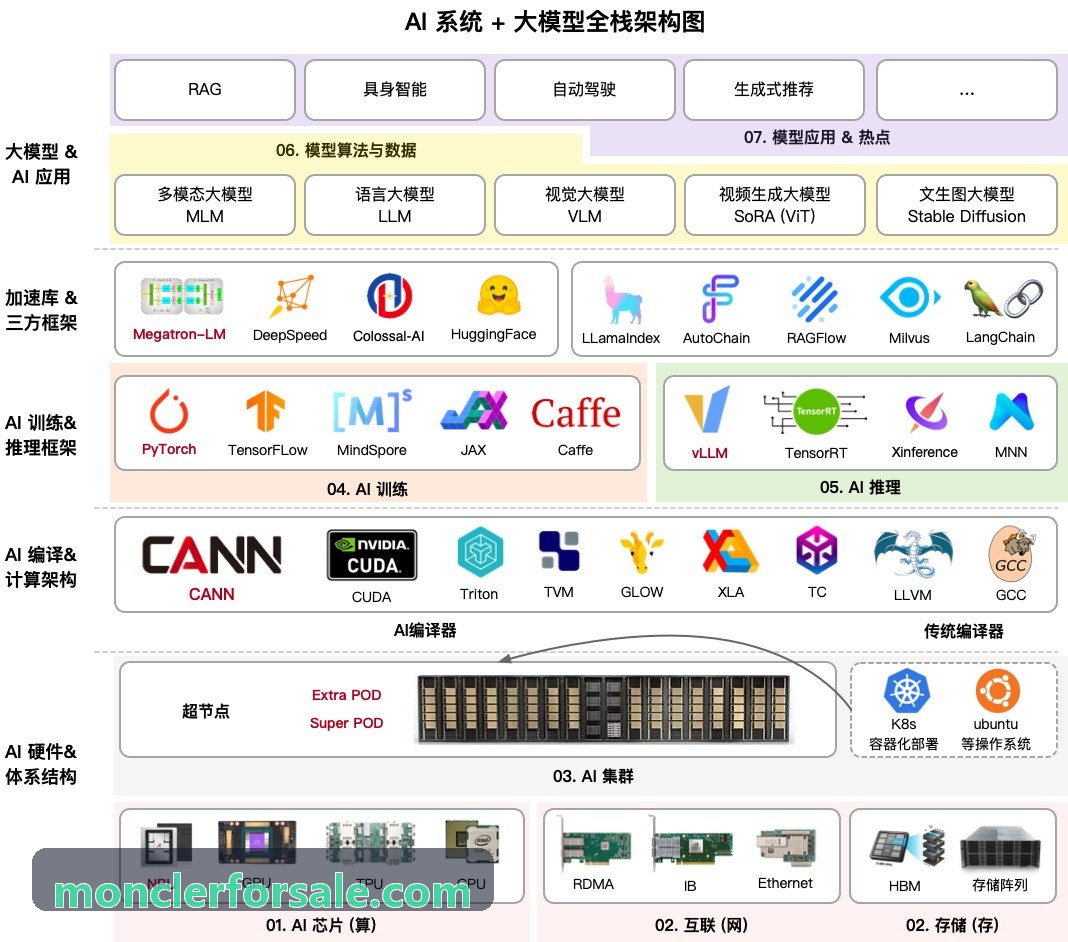
Task: Click the JAX colorful logo
Action: point(474,410)
